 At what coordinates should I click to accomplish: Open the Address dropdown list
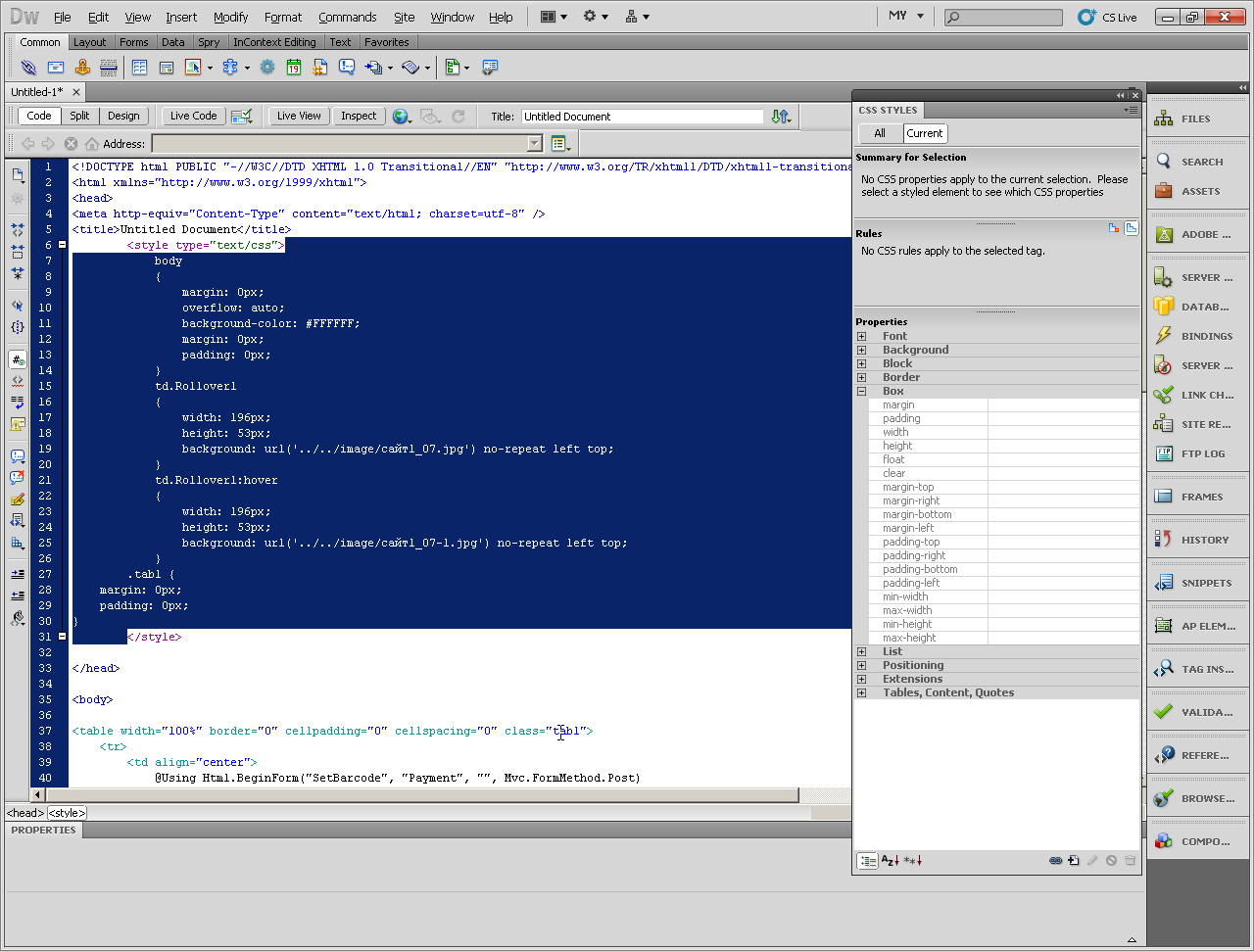534,144
